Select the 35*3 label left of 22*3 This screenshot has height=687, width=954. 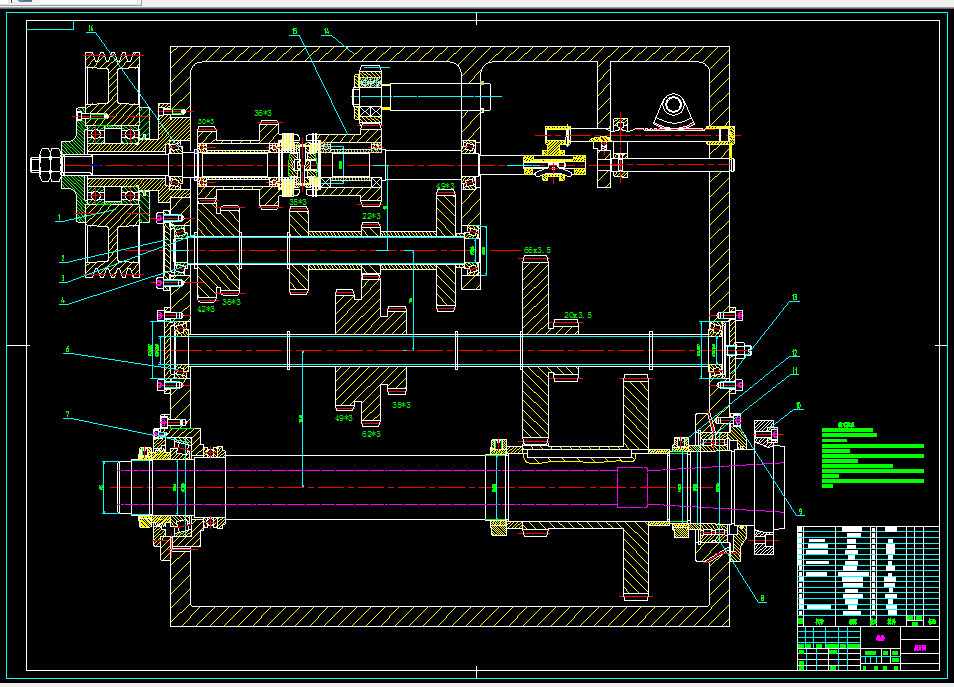(x=298, y=202)
